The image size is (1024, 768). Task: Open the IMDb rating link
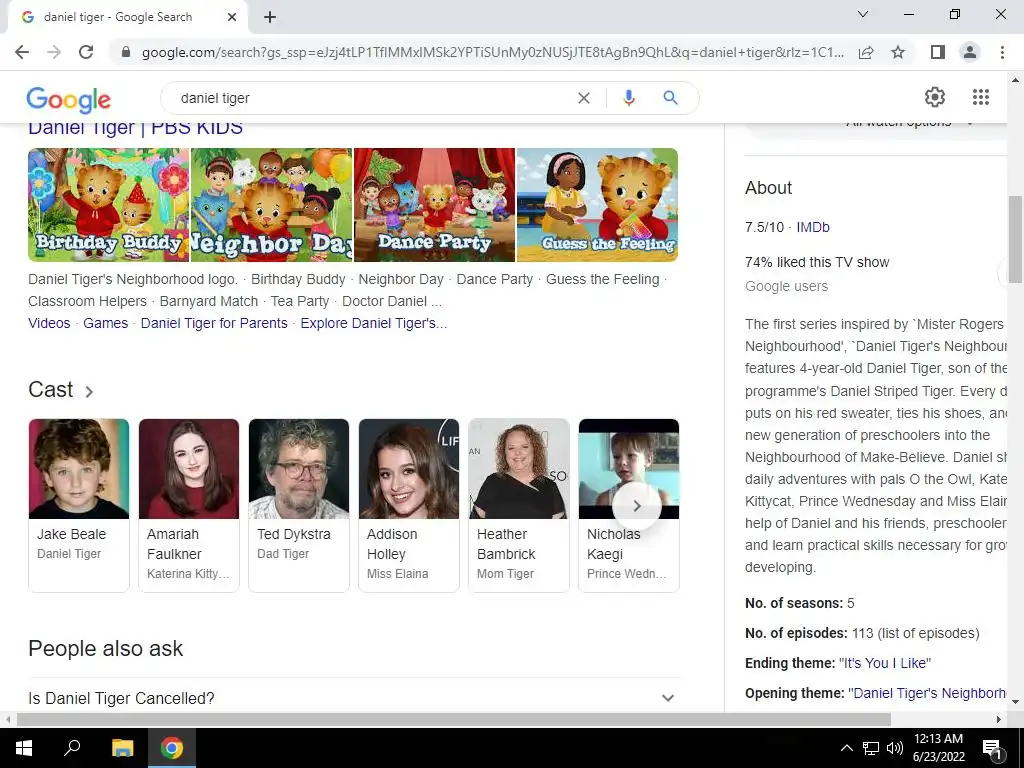pos(813,227)
